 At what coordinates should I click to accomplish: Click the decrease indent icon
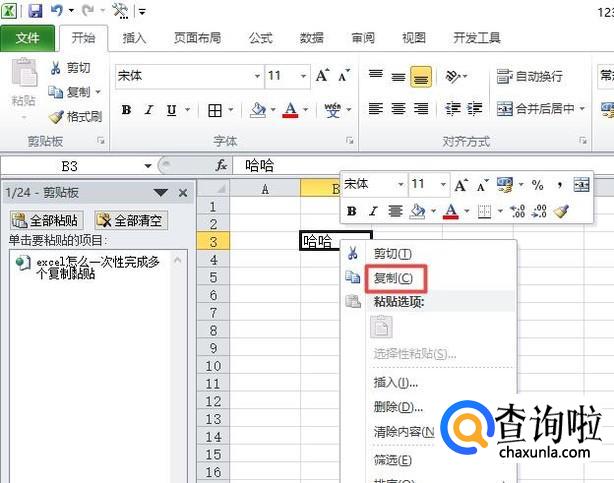click(453, 109)
